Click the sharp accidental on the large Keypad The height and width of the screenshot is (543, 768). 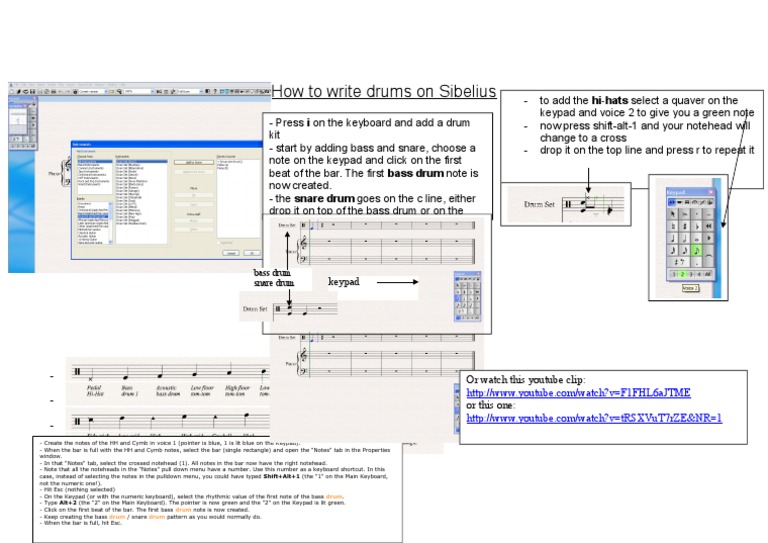click(x=684, y=226)
